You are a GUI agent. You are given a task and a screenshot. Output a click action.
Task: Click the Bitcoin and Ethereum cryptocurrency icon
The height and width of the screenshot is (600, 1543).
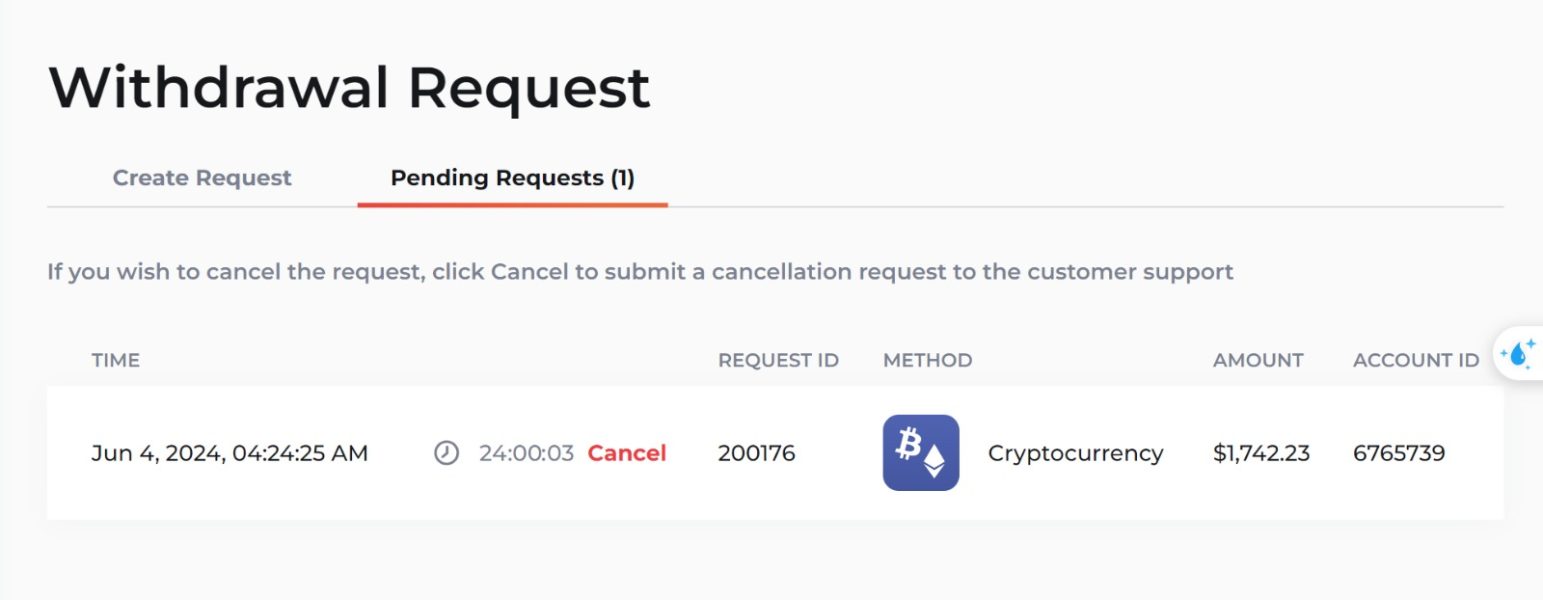921,453
